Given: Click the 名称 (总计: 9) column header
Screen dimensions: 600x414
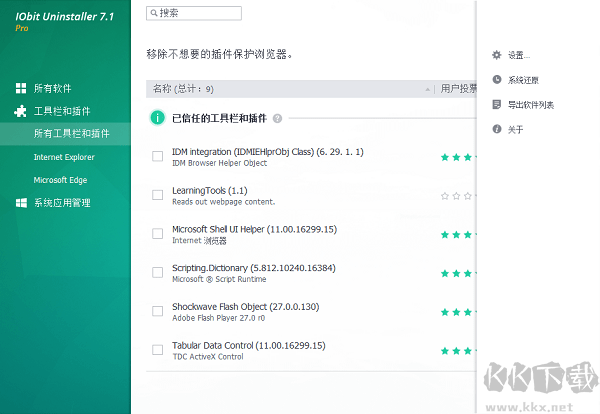Looking at the screenshot, I should pos(183,89).
